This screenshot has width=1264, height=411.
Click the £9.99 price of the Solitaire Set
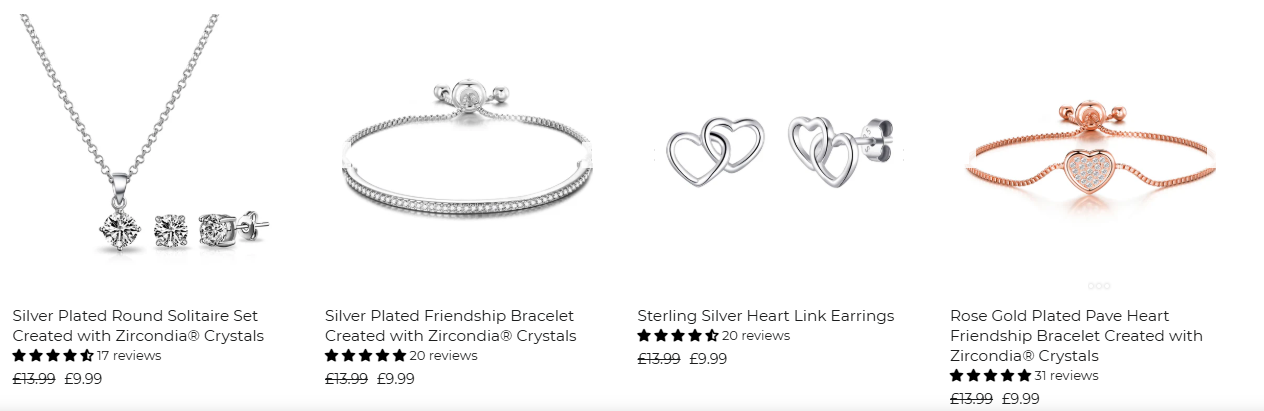coord(83,379)
